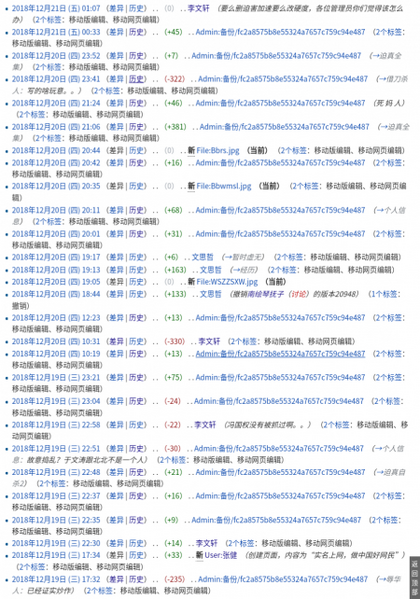This screenshot has width=420, height=599.
Task: Open the Admin:备份 page in the (+381) row
Action: coord(284,126)
